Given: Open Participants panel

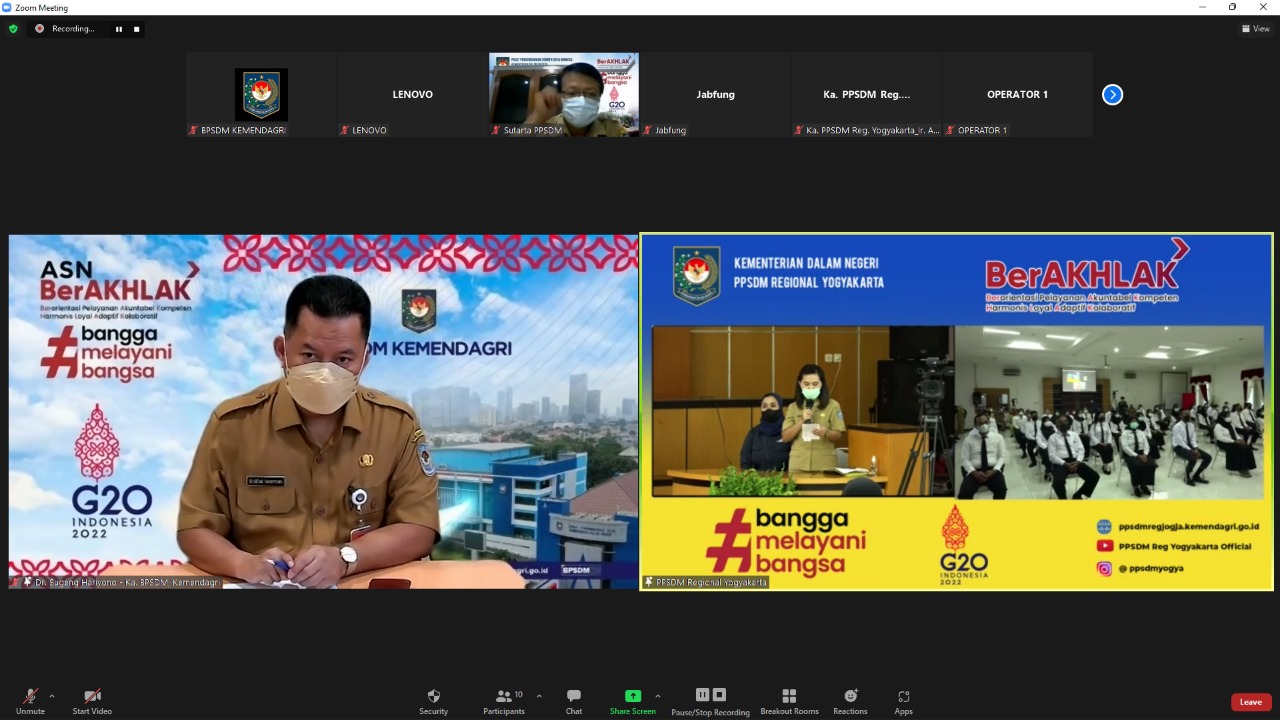Looking at the screenshot, I should point(504,702).
